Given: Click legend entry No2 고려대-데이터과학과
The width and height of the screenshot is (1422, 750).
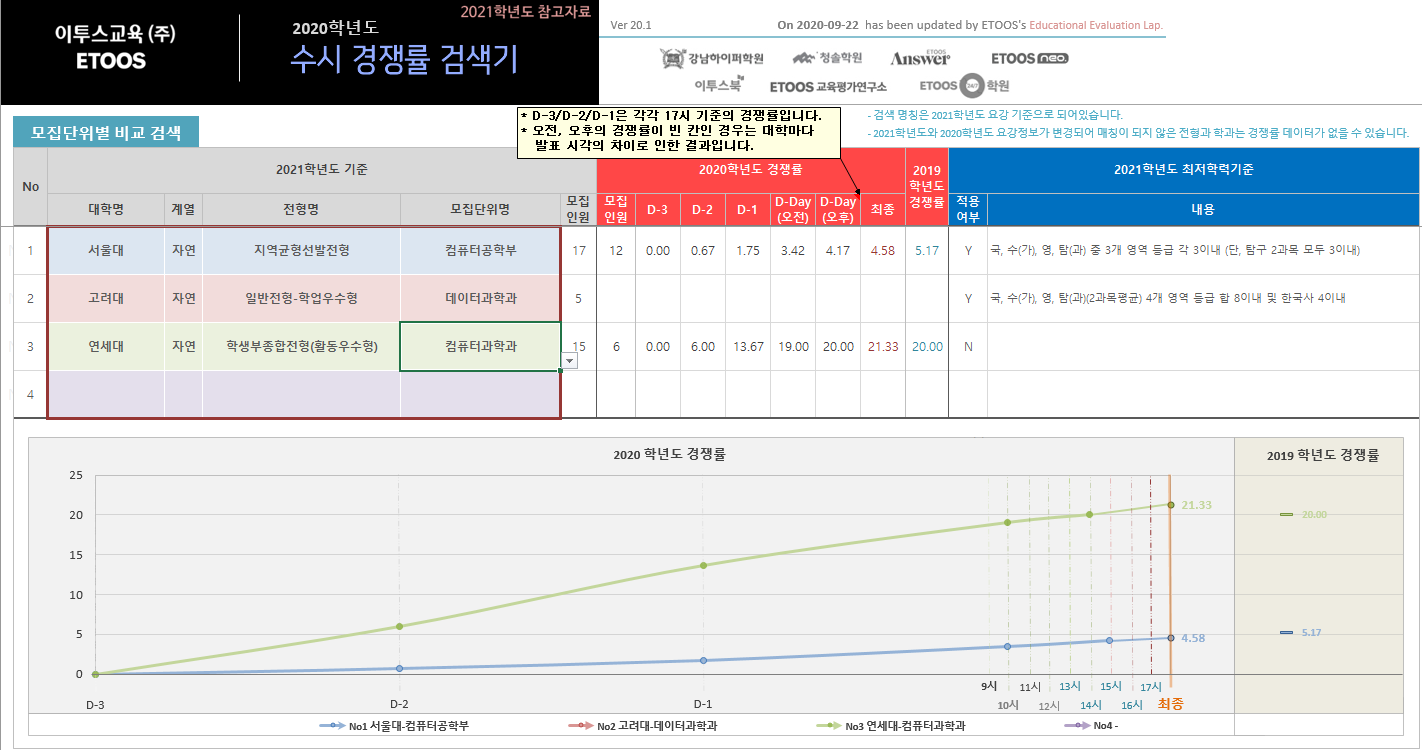Looking at the screenshot, I should [x=642, y=726].
